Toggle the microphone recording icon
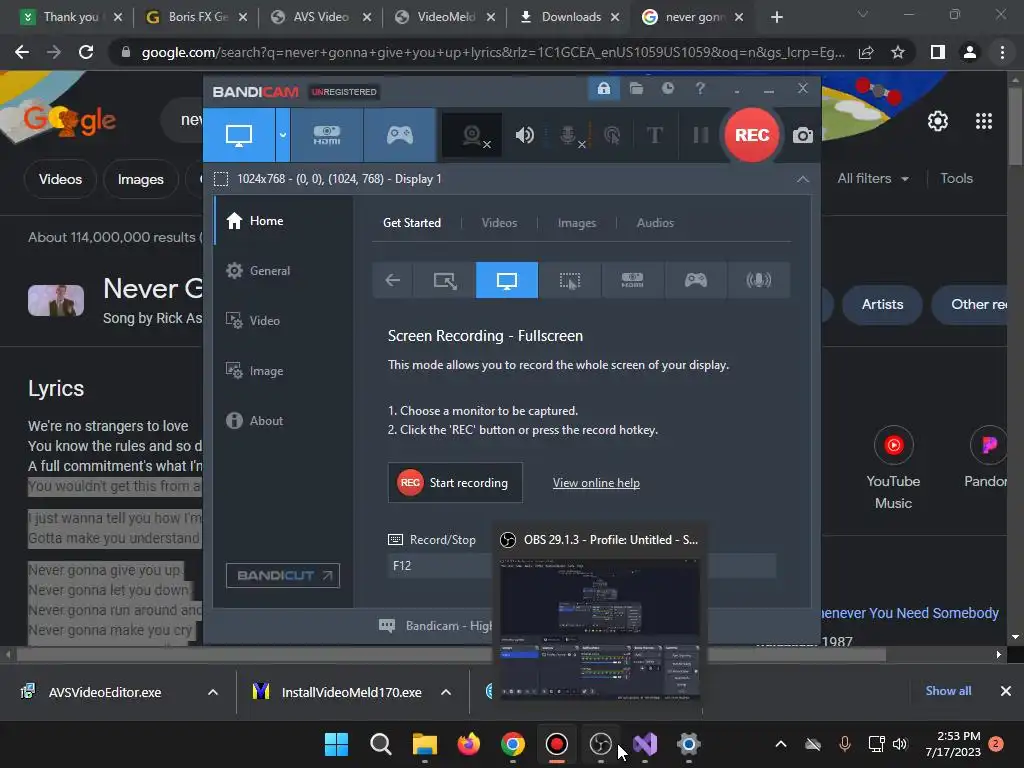Image resolution: width=1024 pixels, height=768 pixels. tap(569, 135)
